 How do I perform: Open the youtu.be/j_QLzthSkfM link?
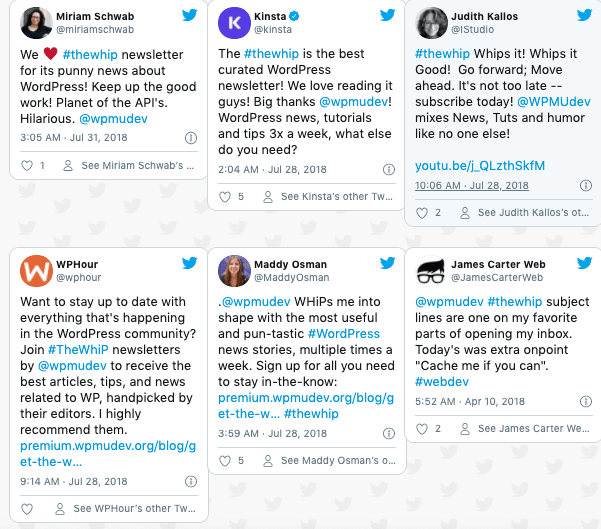point(482,165)
